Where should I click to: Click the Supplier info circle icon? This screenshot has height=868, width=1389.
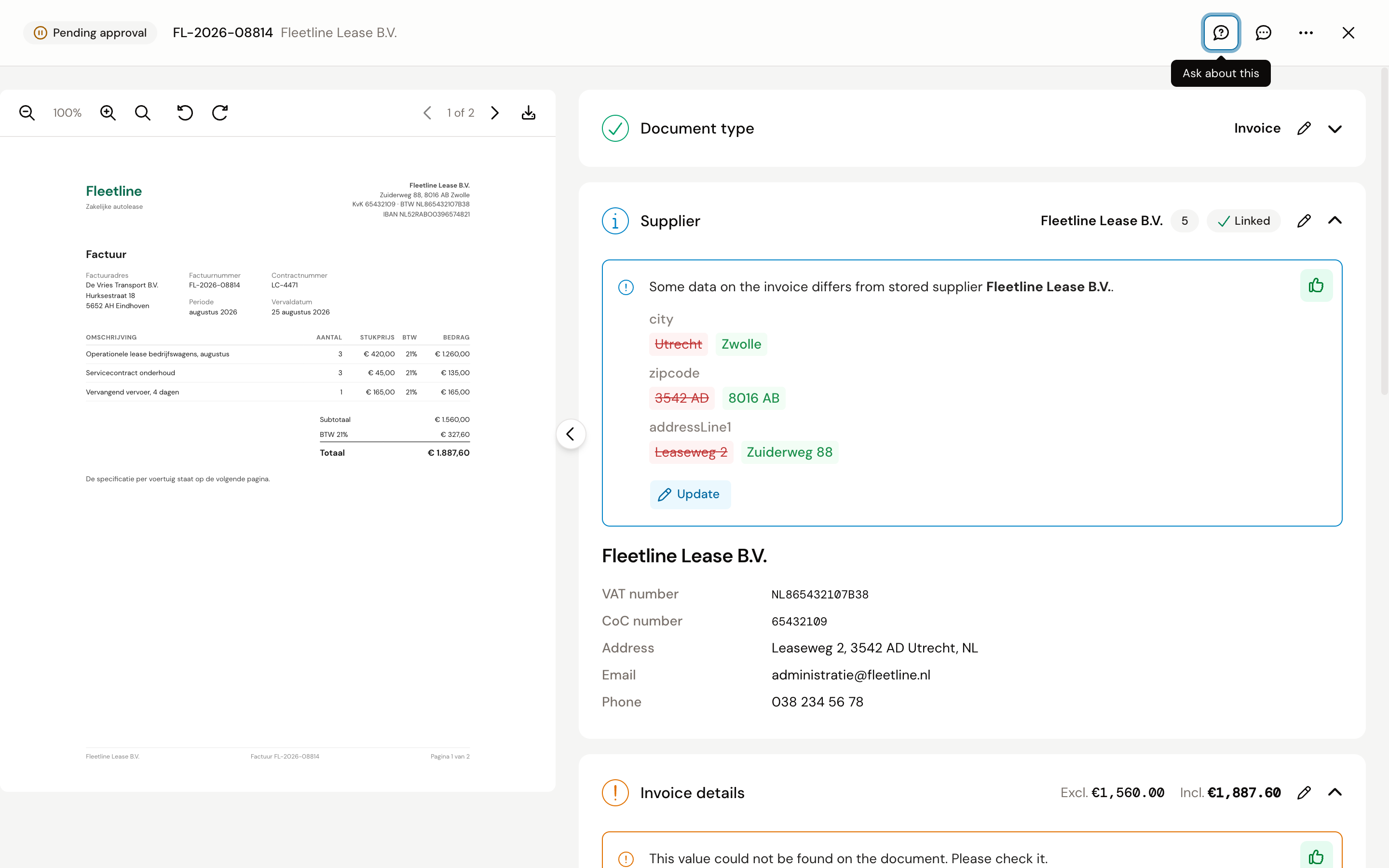615,220
